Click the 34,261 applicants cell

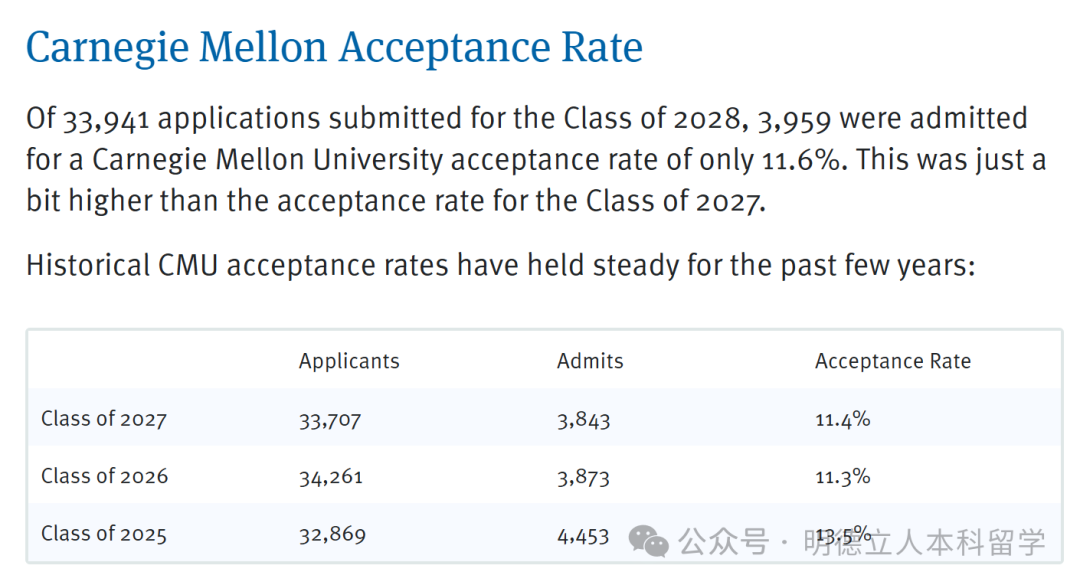(330, 477)
